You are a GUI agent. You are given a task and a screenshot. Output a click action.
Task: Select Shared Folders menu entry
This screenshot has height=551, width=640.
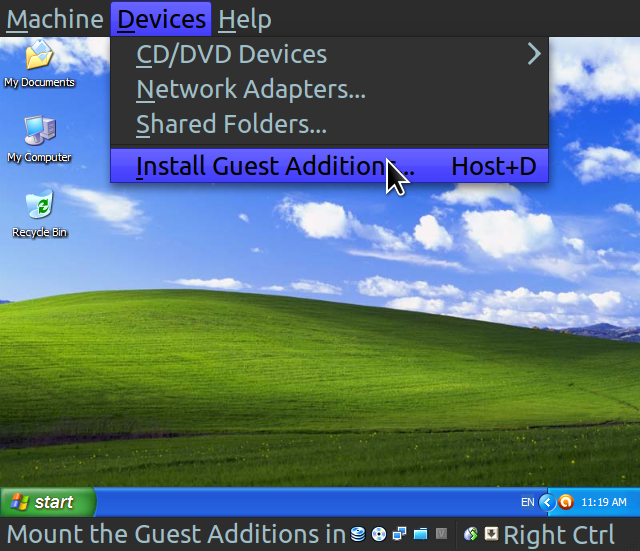[x=329, y=124]
